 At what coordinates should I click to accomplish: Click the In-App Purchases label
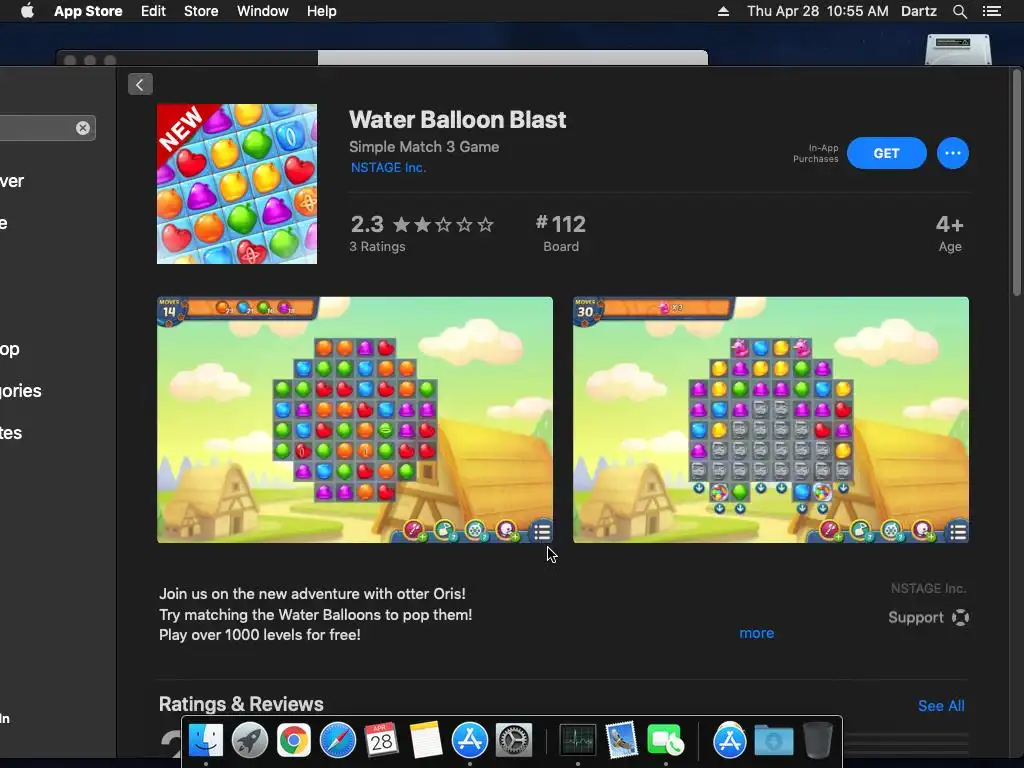(x=816, y=153)
